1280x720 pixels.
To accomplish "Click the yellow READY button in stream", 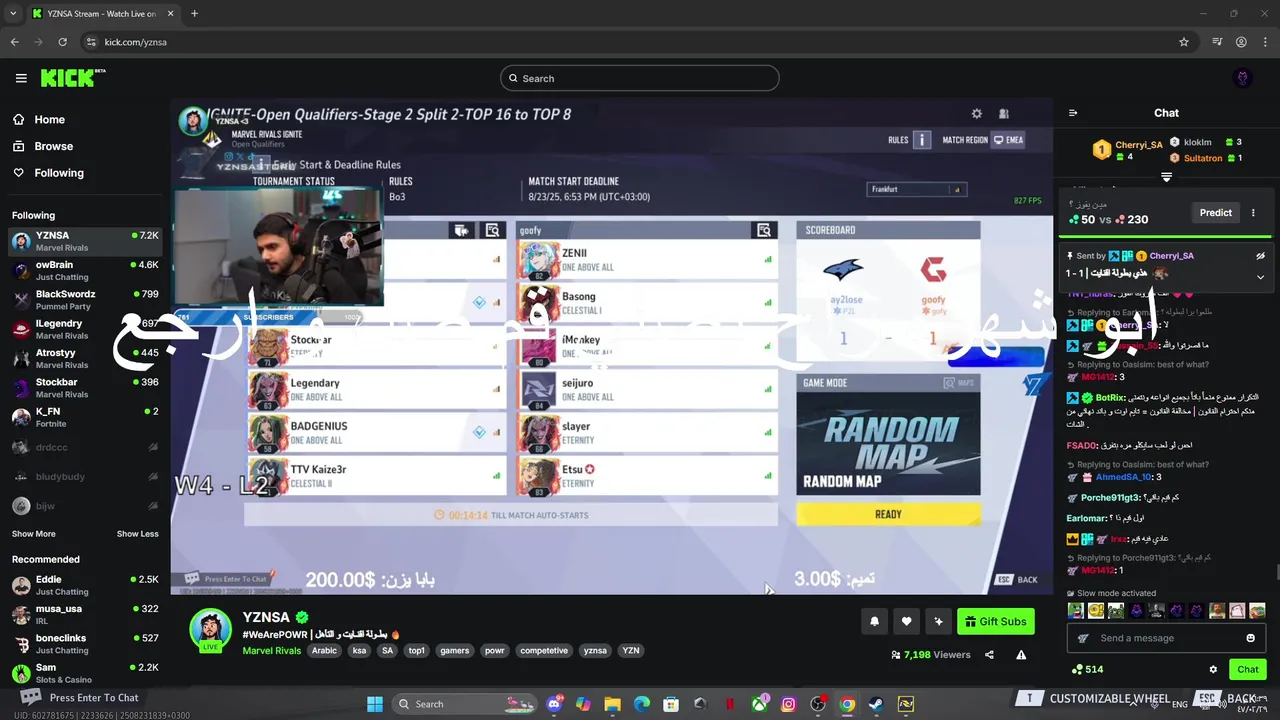I will coord(888,514).
